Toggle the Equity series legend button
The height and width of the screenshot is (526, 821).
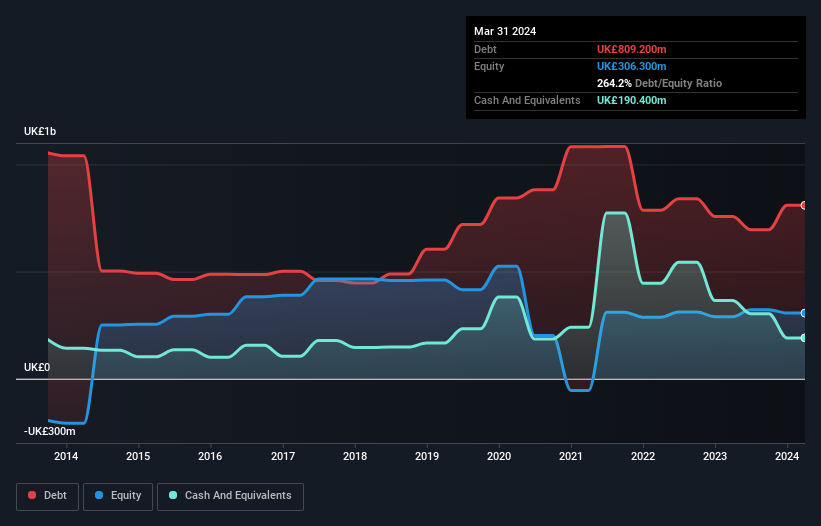pos(118,496)
